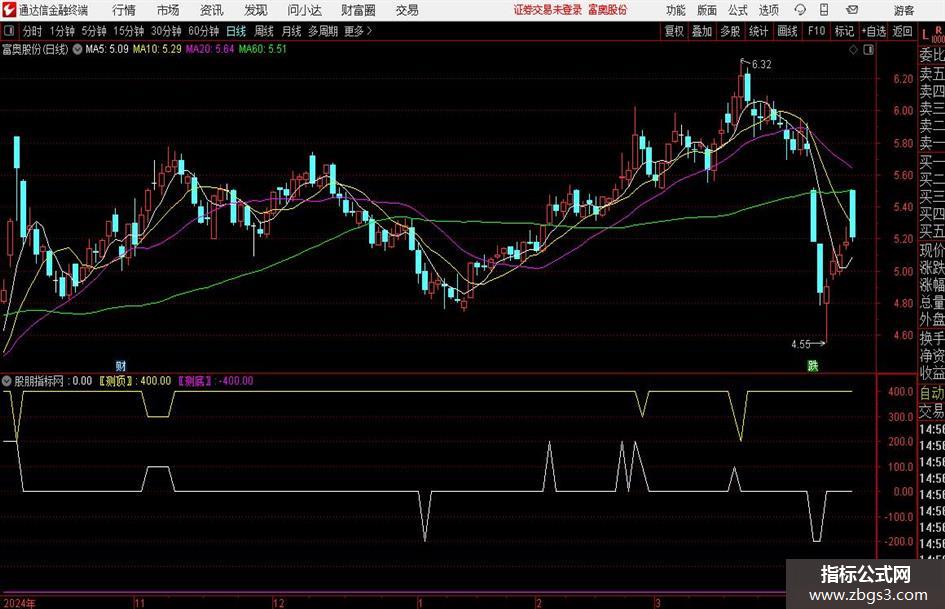Open the 功能 menu

point(676,10)
